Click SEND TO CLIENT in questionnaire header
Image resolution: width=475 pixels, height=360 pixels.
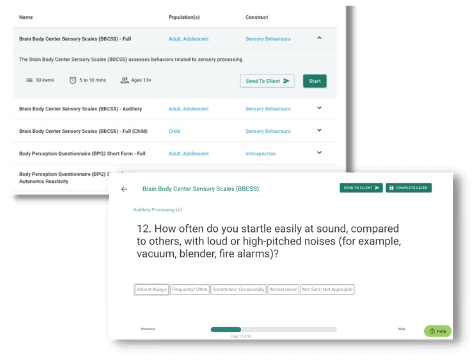[x=361, y=188]
